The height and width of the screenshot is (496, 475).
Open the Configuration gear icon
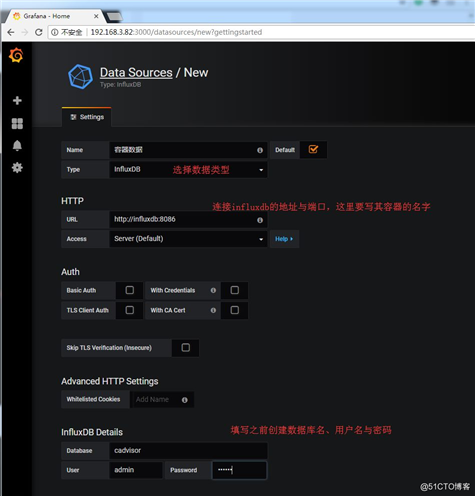pos(17,167)
